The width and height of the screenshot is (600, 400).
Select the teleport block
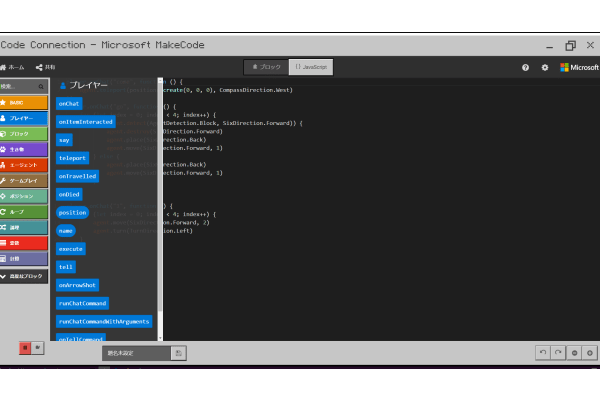72,158
